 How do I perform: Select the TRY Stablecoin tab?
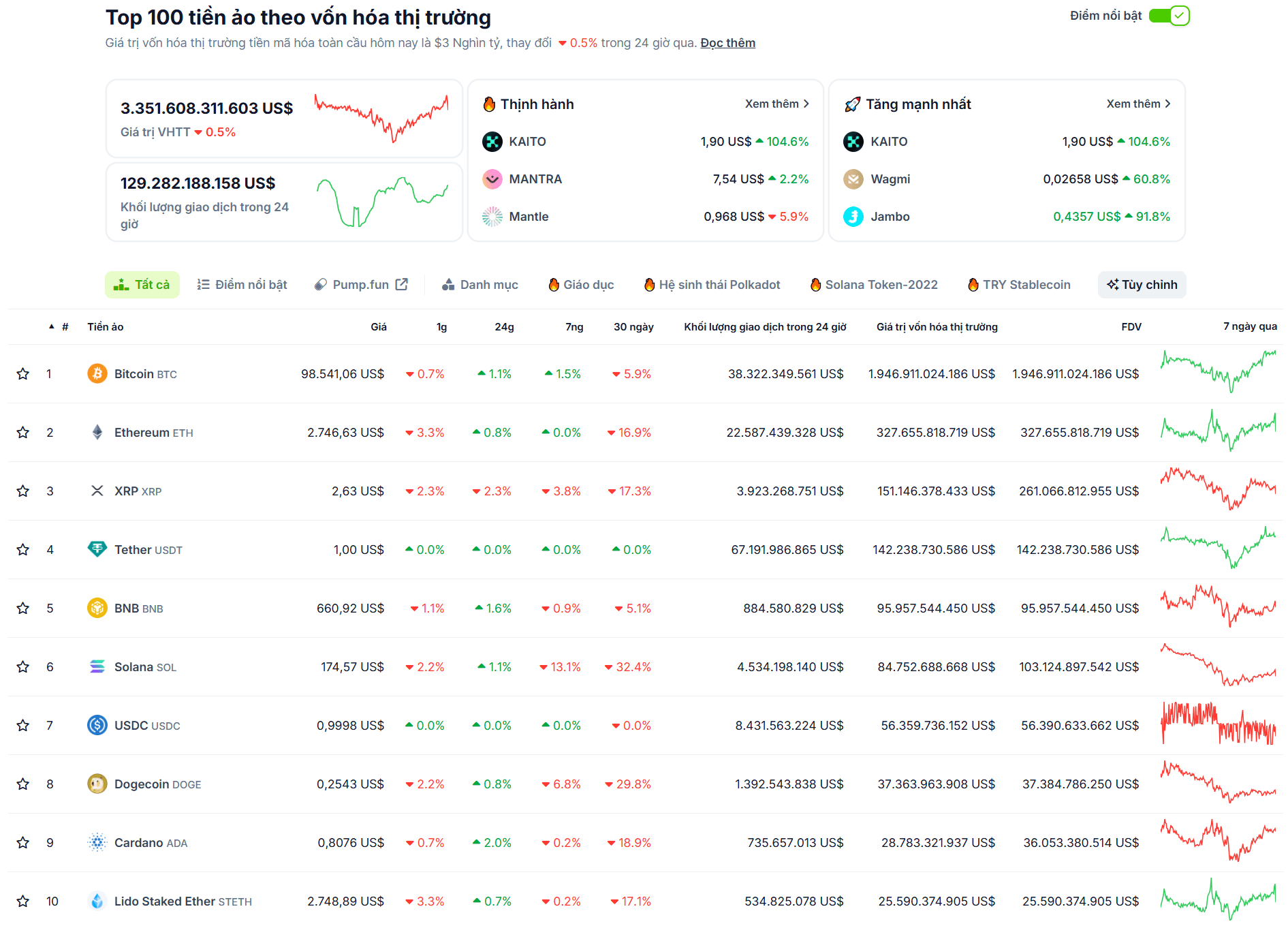tap(1020, 285)
